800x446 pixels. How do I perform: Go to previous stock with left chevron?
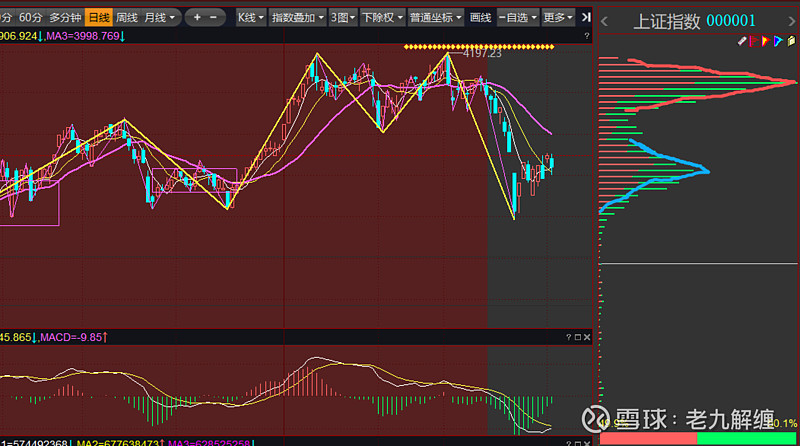(605, 21)
